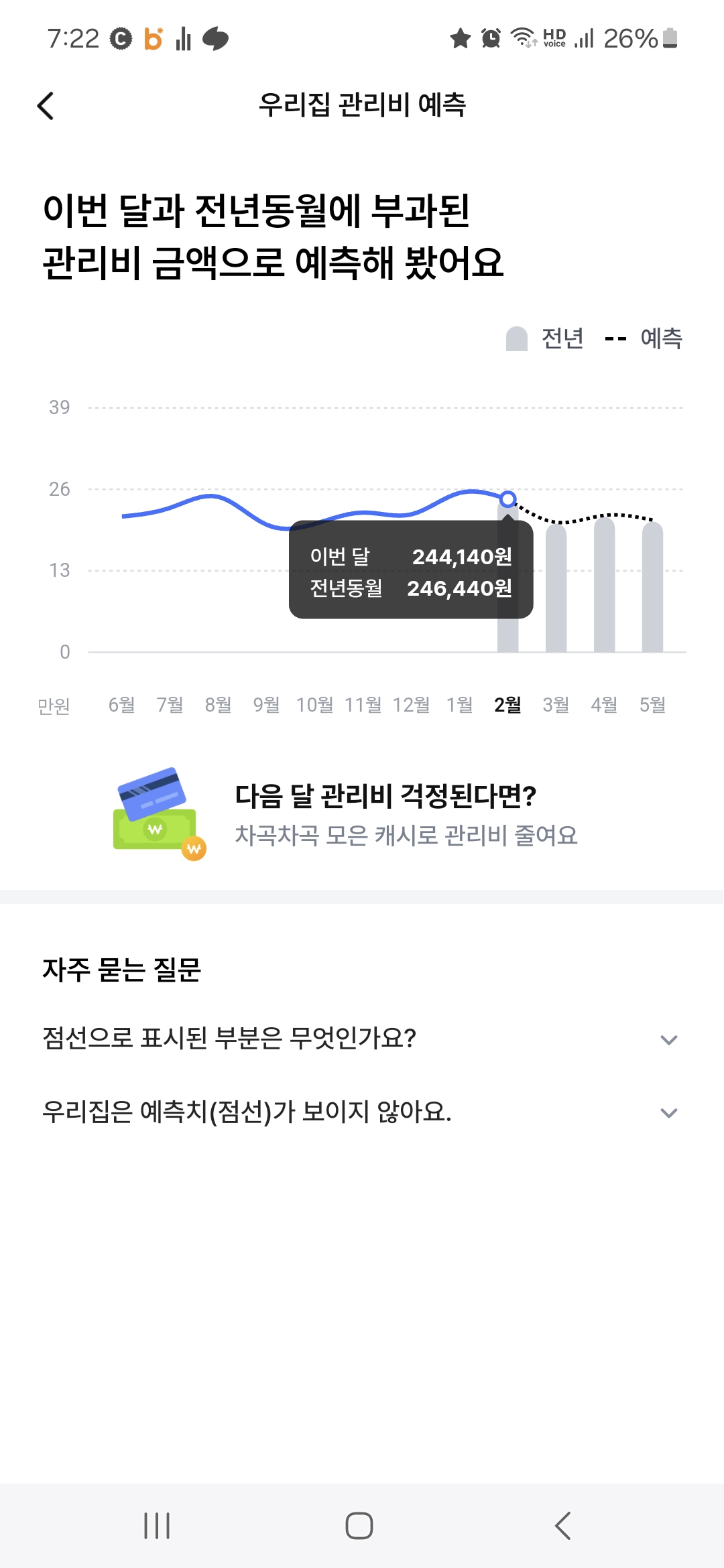Tap the gray bar above 5월
The height and width of the screenshot is (1568, 724).
coord(652,588)
